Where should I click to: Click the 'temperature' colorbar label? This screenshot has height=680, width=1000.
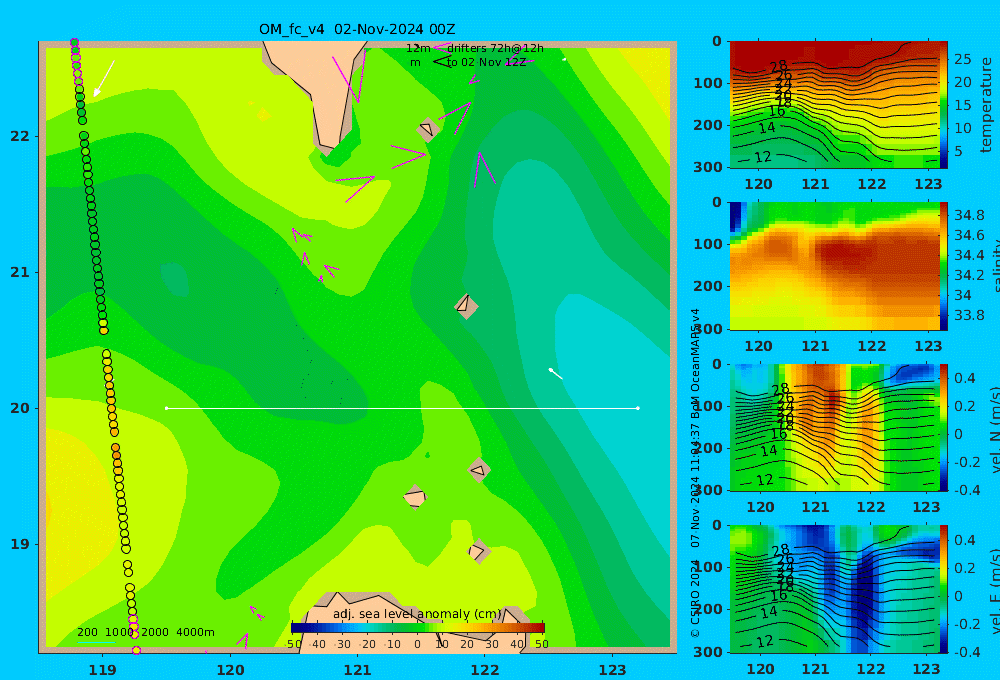pos(986,105)
